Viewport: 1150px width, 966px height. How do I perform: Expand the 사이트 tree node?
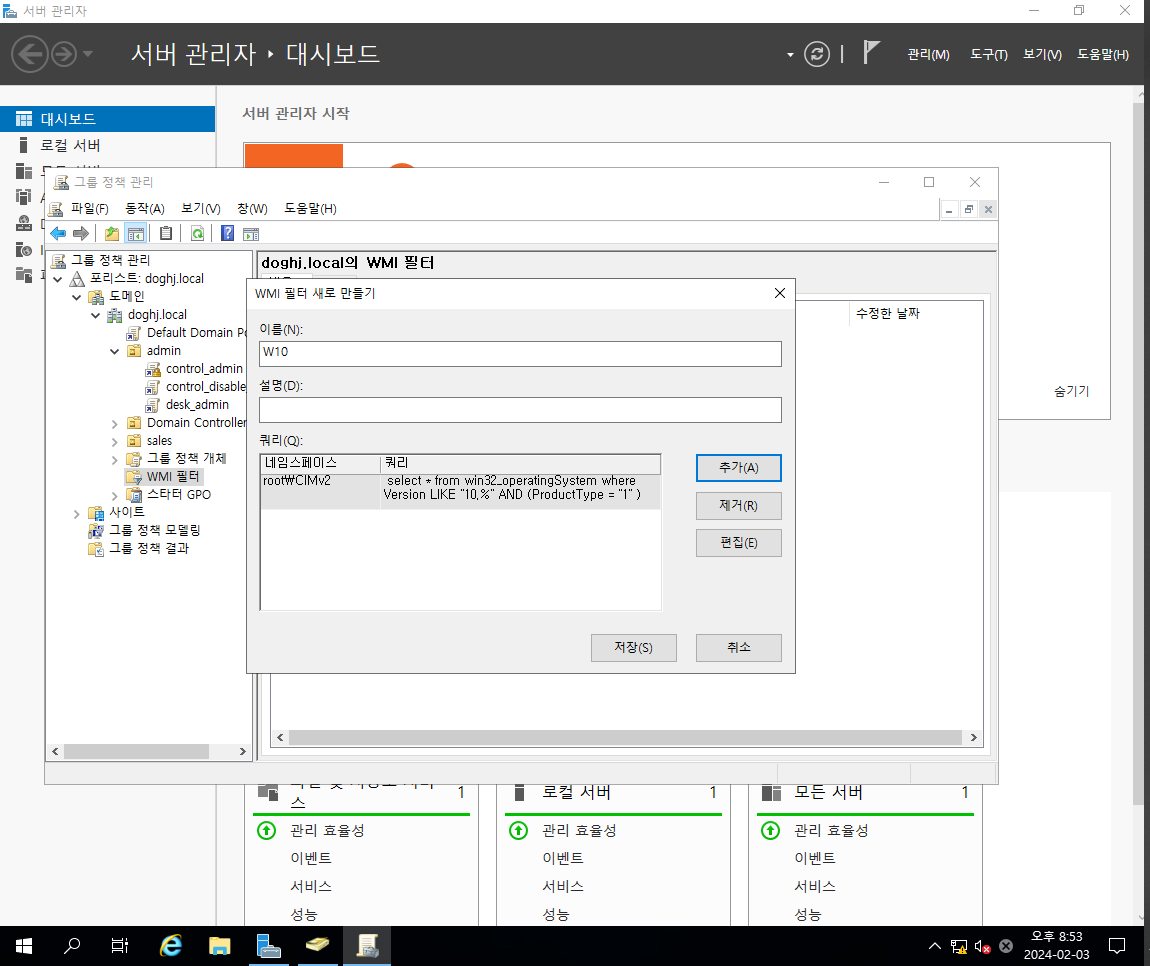pos(76,514)
